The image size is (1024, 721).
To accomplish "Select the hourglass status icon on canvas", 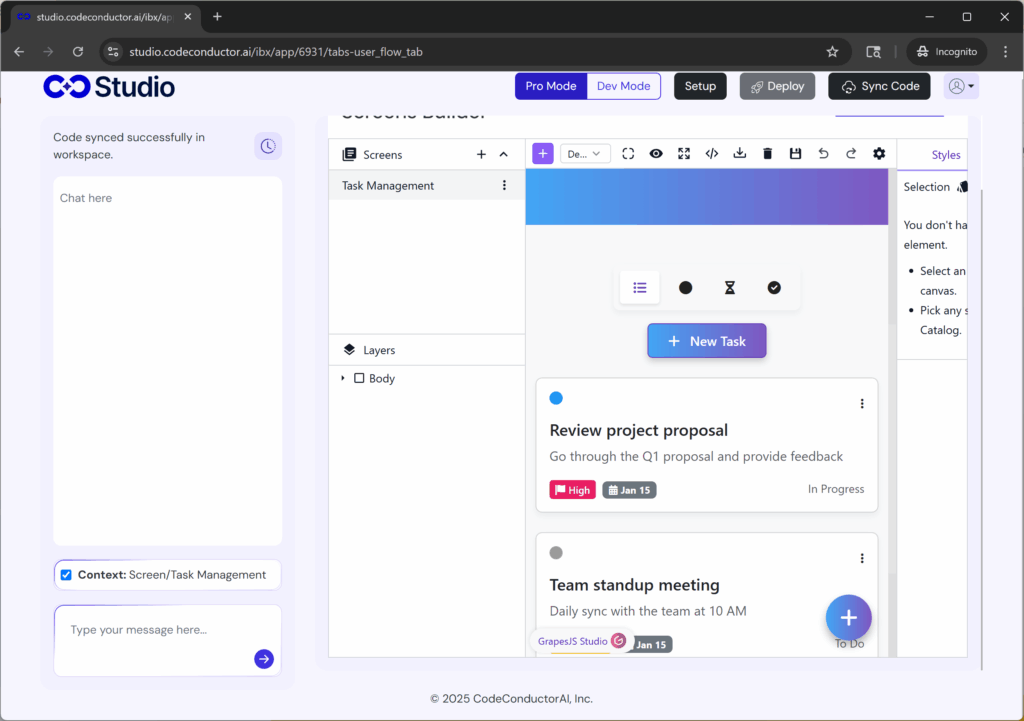I will [x=729, y=287].
